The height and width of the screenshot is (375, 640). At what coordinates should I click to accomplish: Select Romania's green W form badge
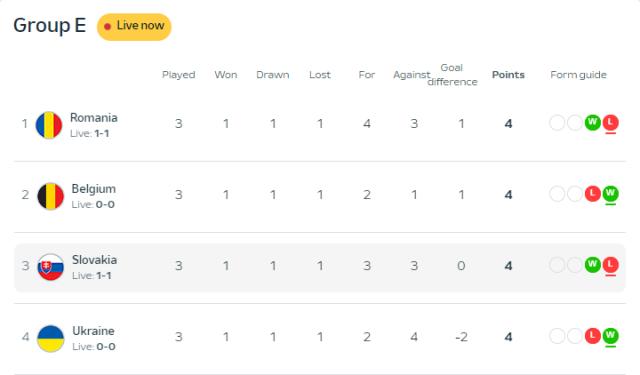coord(593,122)
